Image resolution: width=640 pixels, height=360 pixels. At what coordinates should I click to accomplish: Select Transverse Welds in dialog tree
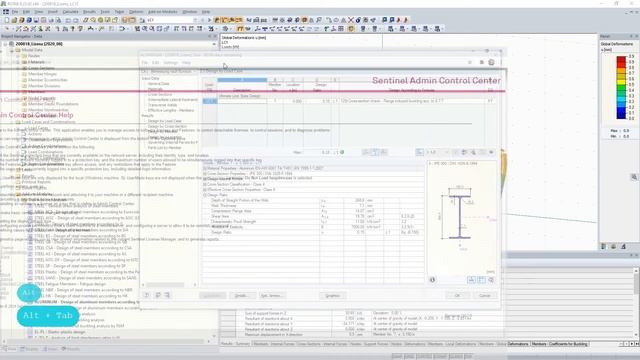162,105
